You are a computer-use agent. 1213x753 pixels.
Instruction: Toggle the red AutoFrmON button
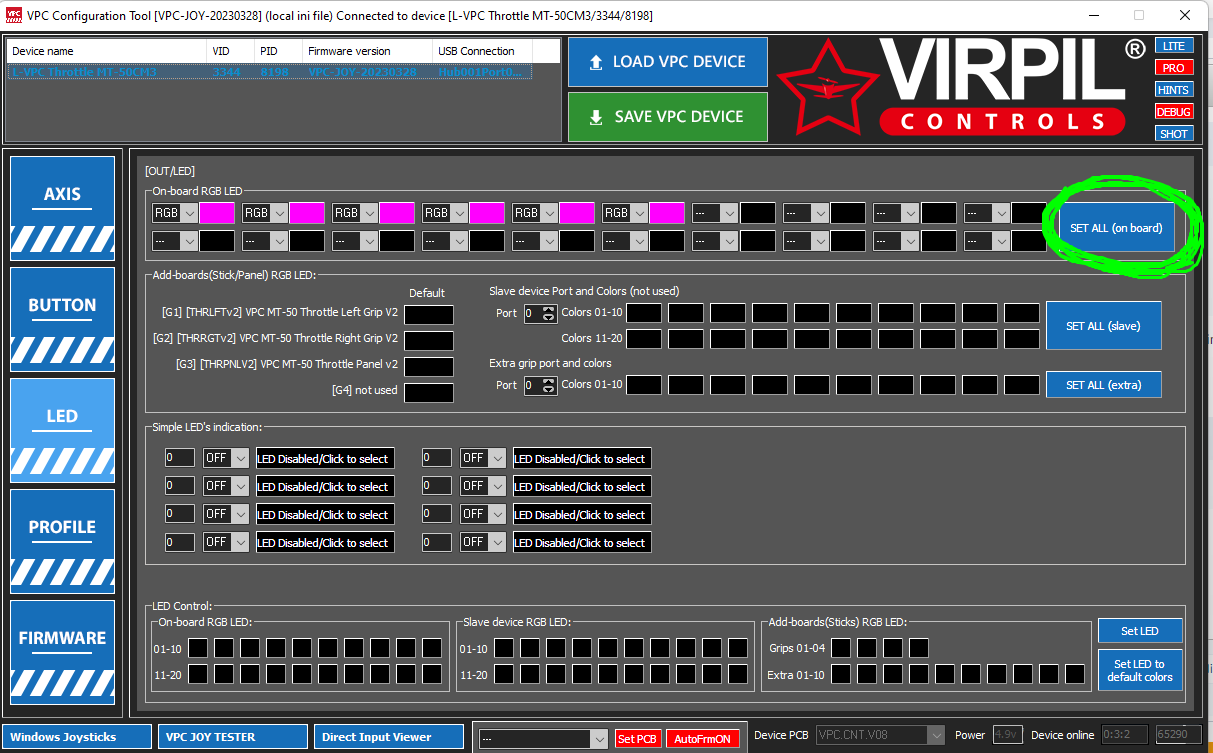pyautogui.click(x=702, y=739)
